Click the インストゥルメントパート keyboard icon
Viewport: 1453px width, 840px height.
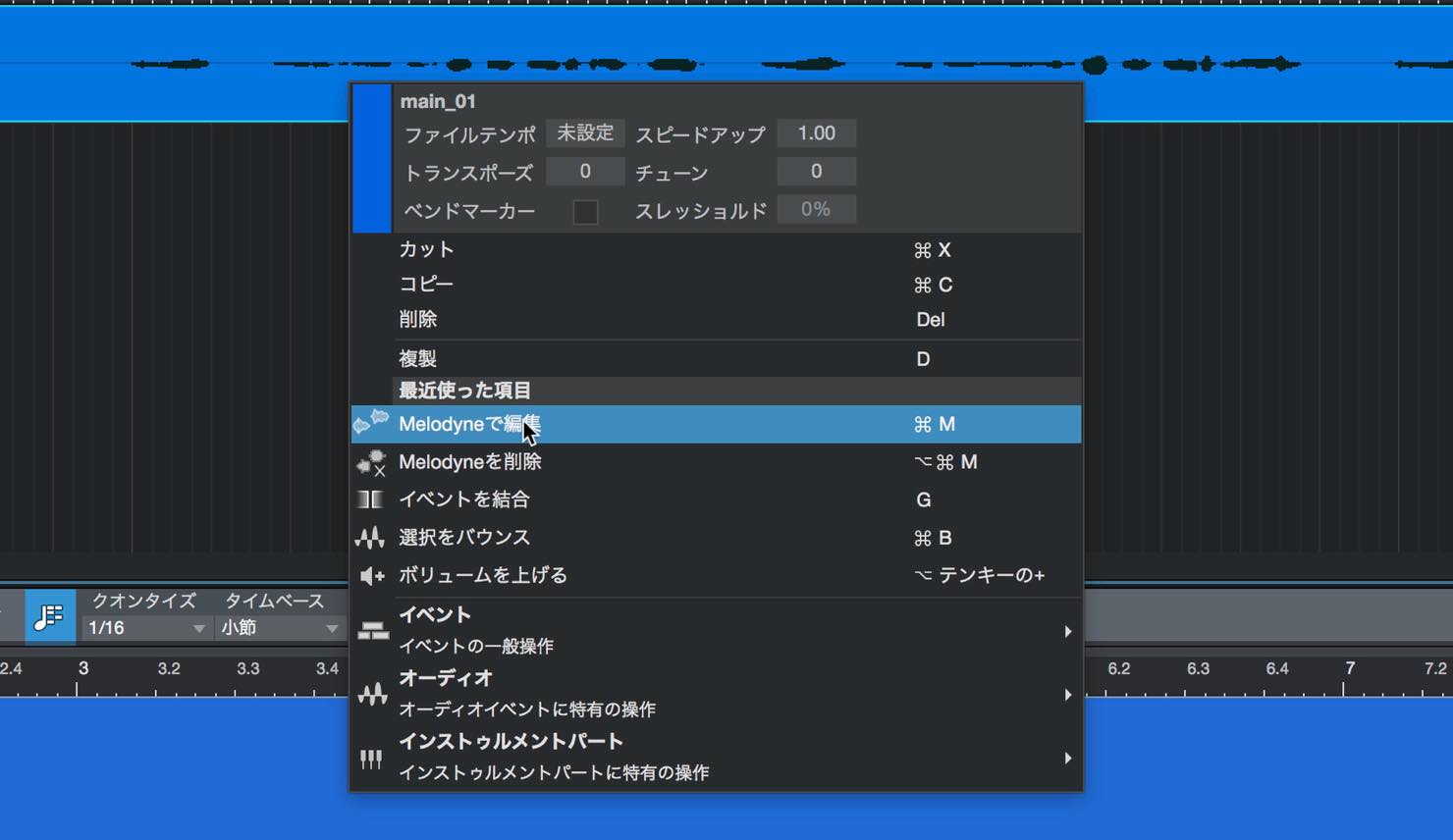371,759
